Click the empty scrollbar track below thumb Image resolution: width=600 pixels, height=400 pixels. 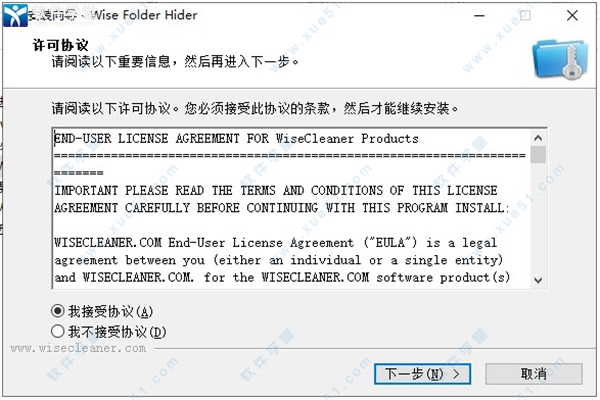click(538, 218)
